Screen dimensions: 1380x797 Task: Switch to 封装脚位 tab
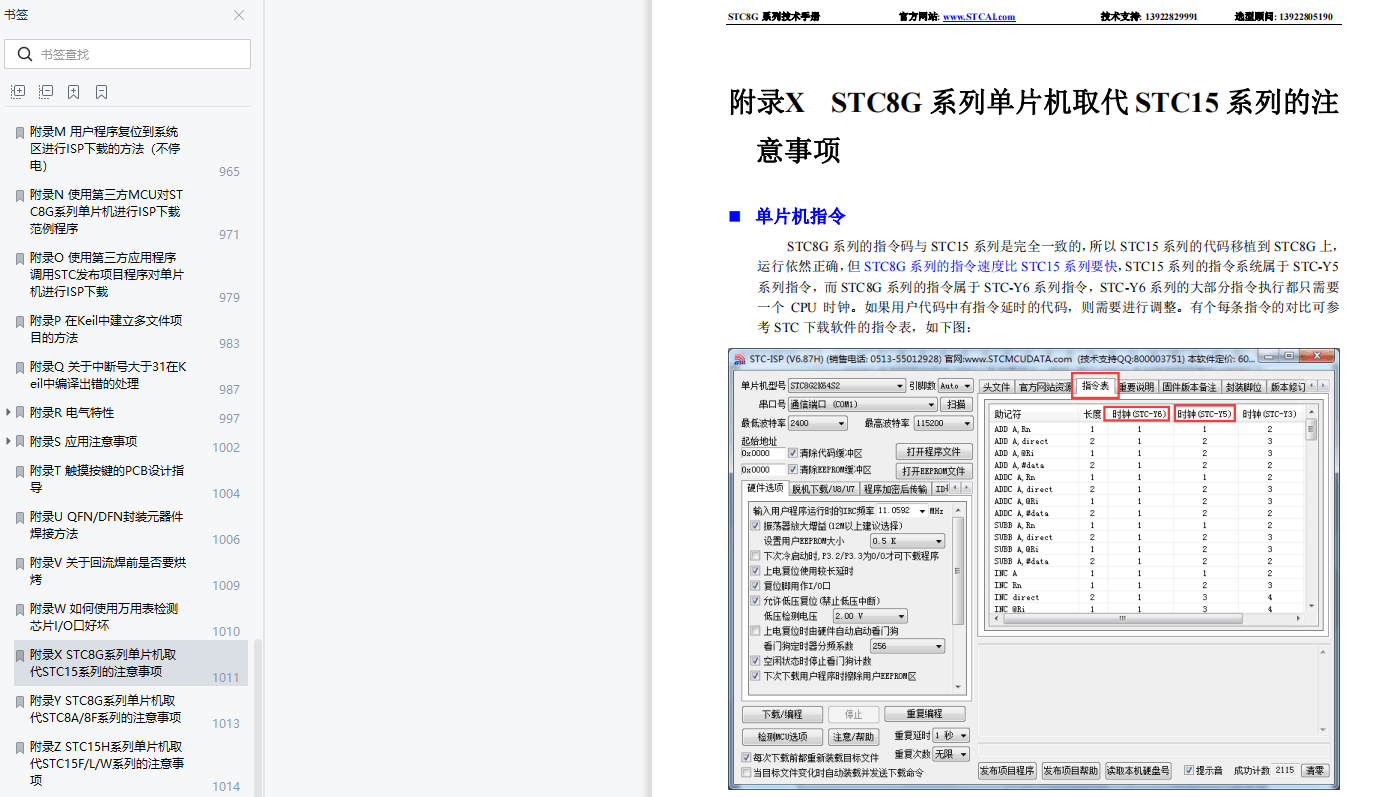1243,387
